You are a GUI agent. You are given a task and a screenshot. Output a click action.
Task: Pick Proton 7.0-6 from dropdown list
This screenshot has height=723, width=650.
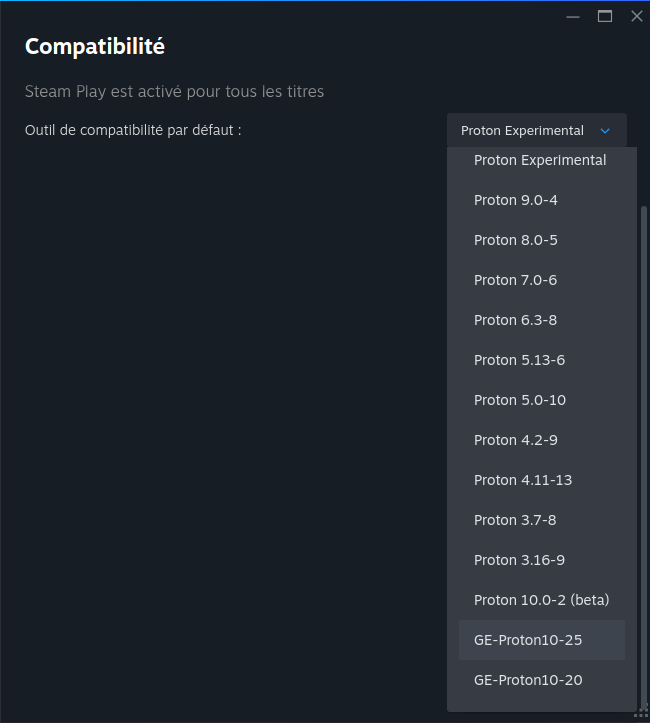[x=540, y=280]
